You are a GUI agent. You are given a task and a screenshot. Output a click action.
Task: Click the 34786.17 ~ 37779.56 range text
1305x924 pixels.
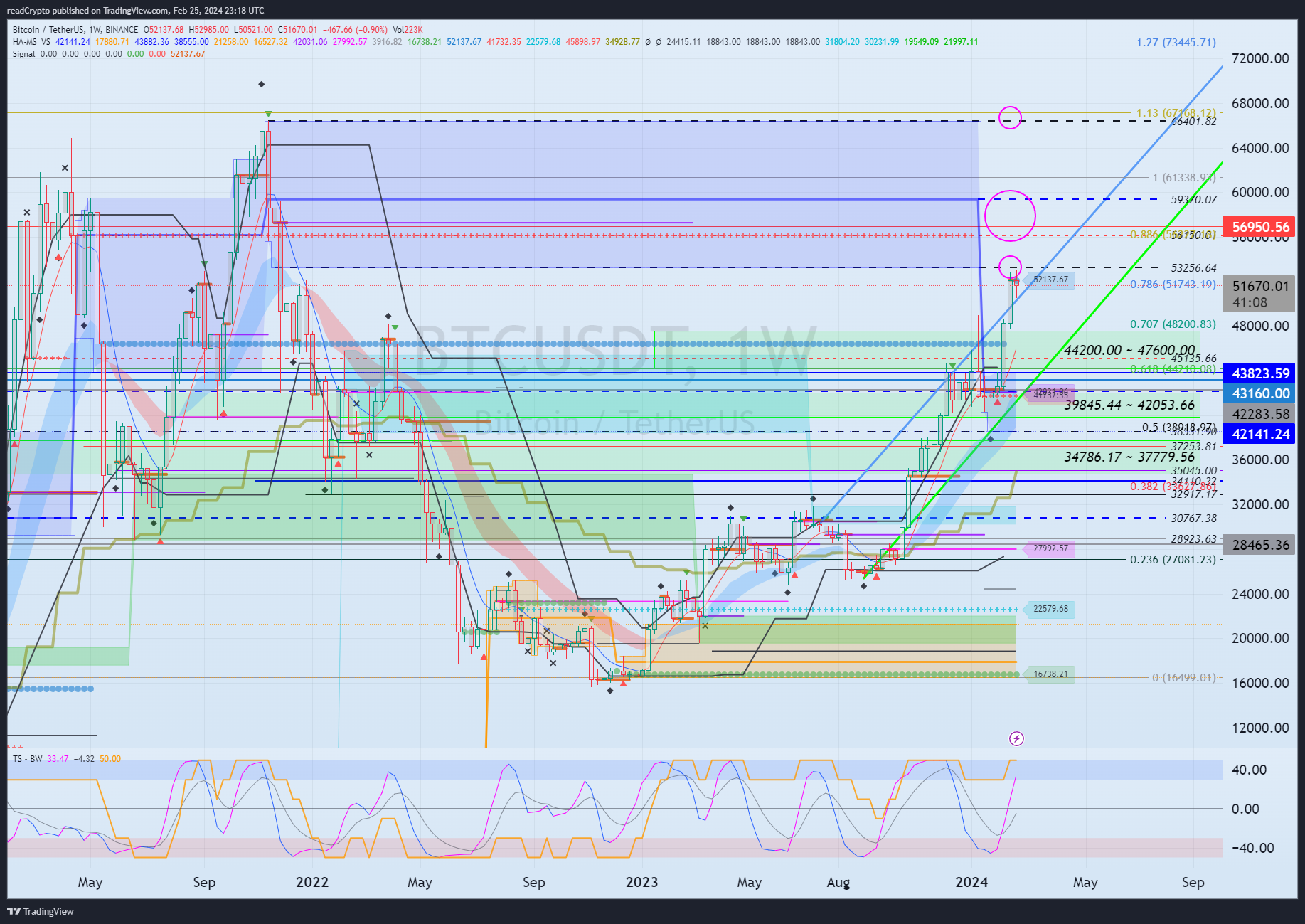point(1129,457)
